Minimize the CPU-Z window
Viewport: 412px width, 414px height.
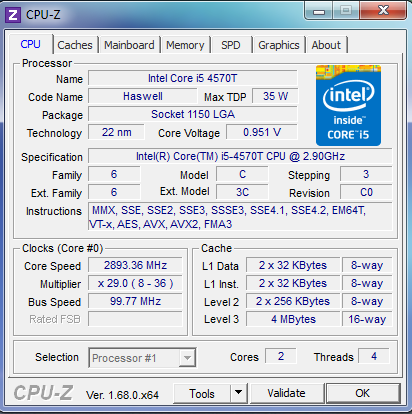point(319,11)
